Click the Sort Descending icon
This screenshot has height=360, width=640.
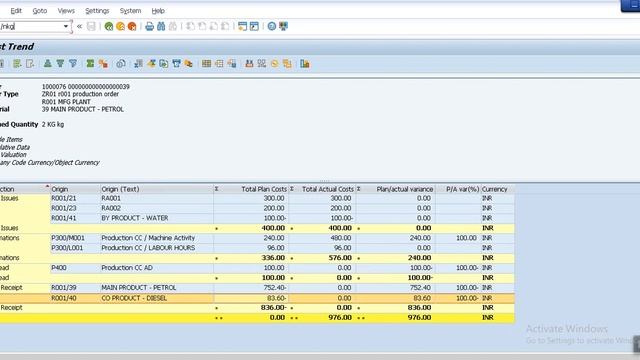pos(60,64)
